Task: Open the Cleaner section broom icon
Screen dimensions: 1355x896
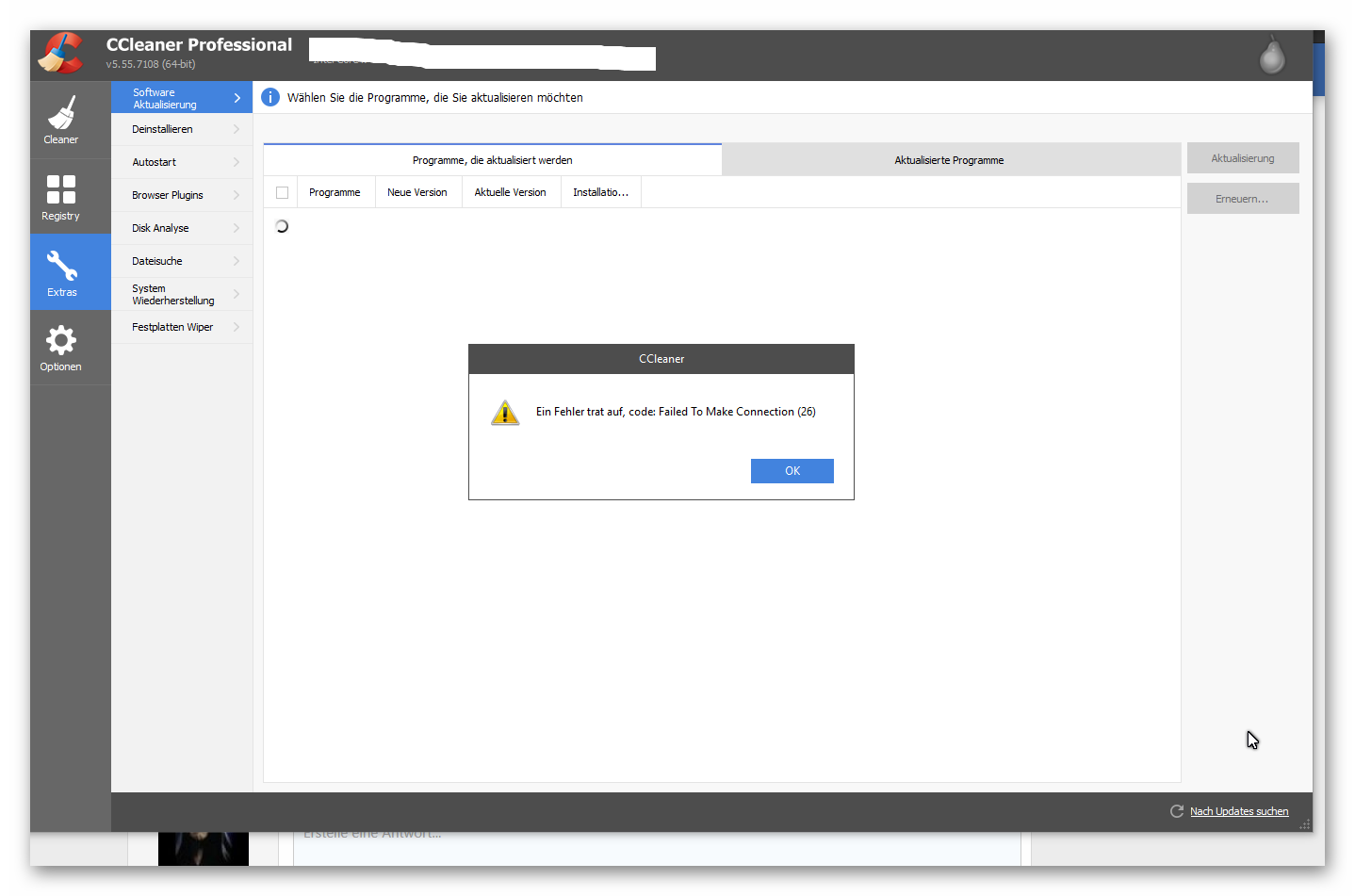Action: coord(61,112)
